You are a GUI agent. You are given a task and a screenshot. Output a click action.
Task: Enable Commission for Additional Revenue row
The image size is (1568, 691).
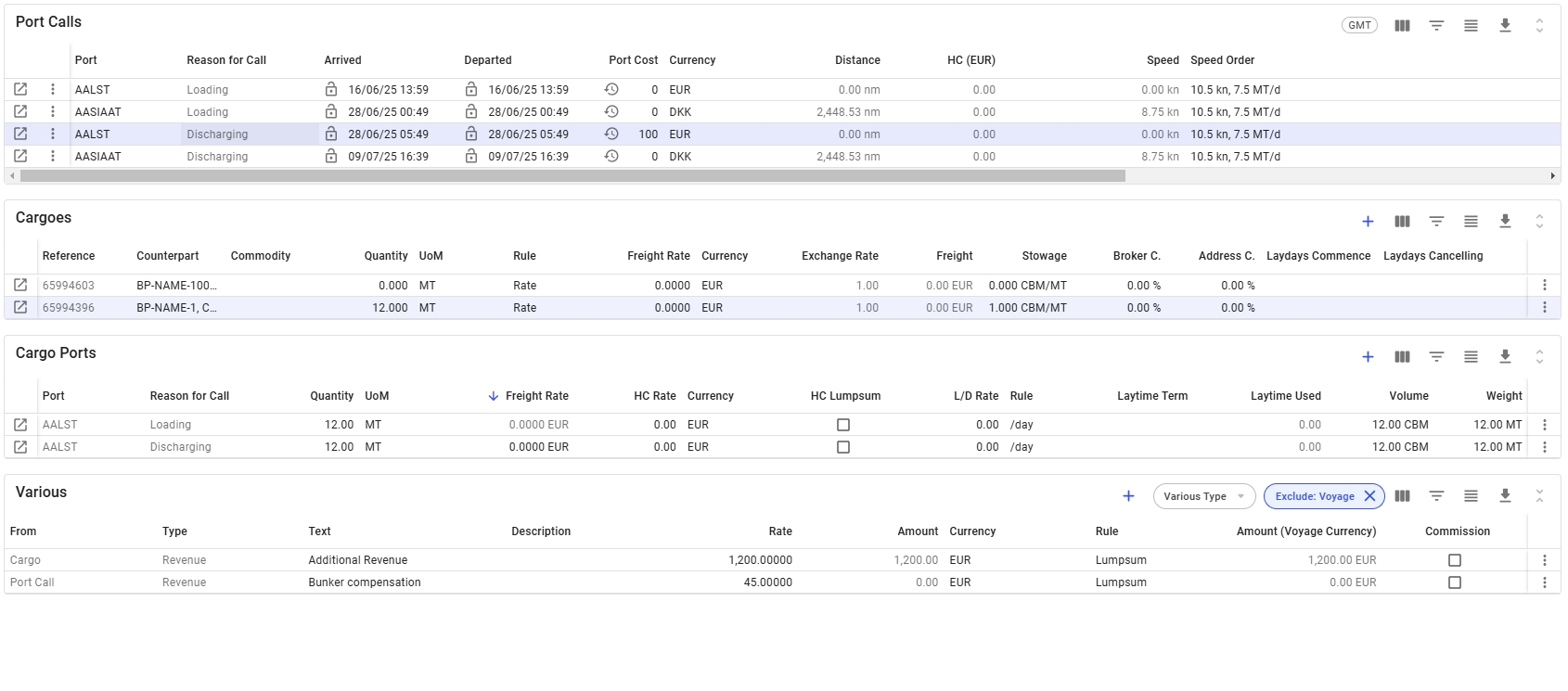[1455, 560]
